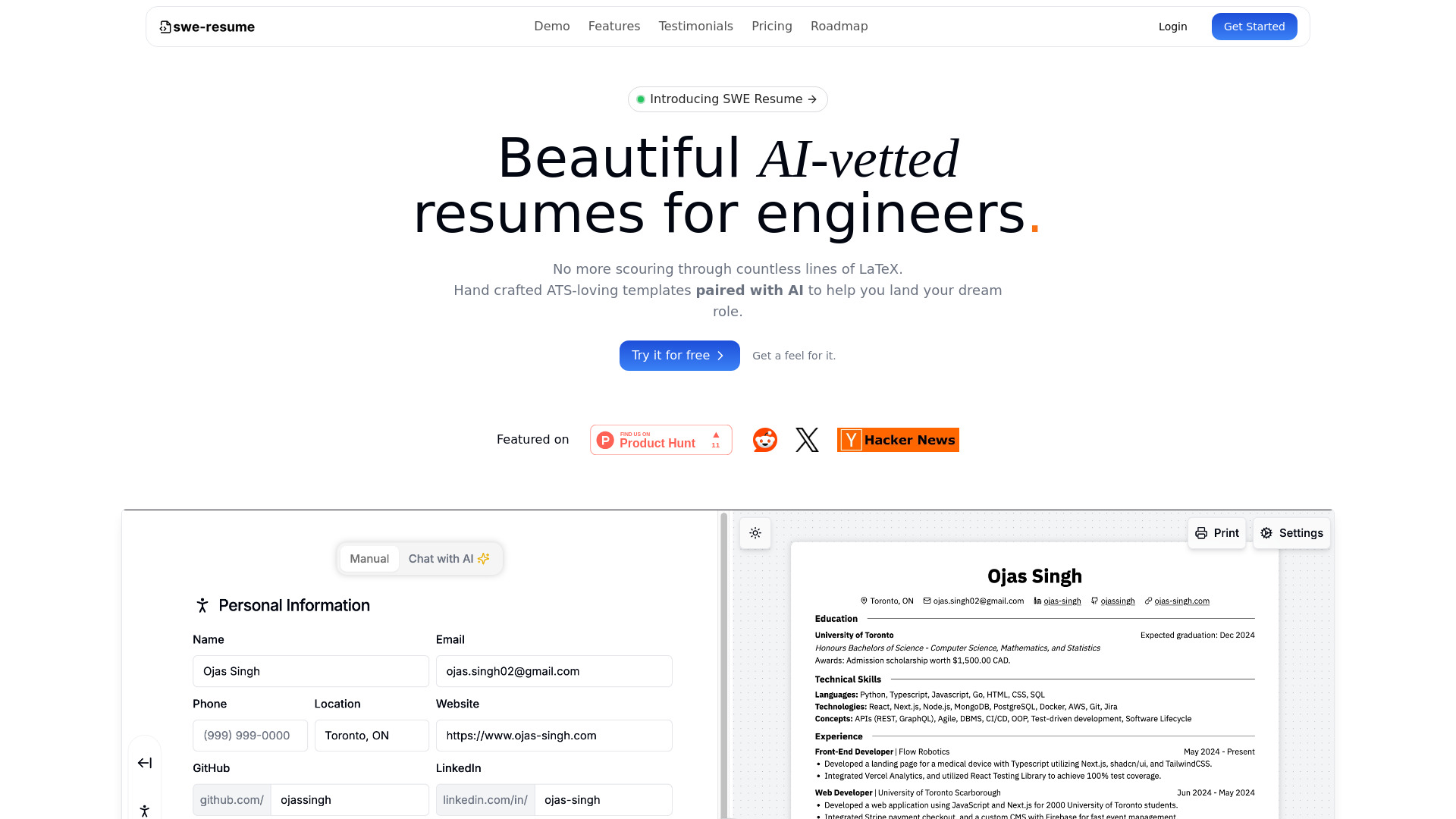Switch to the Manual input tab
This screenshot has width=1456, height=819.
(x=368, y=558)
